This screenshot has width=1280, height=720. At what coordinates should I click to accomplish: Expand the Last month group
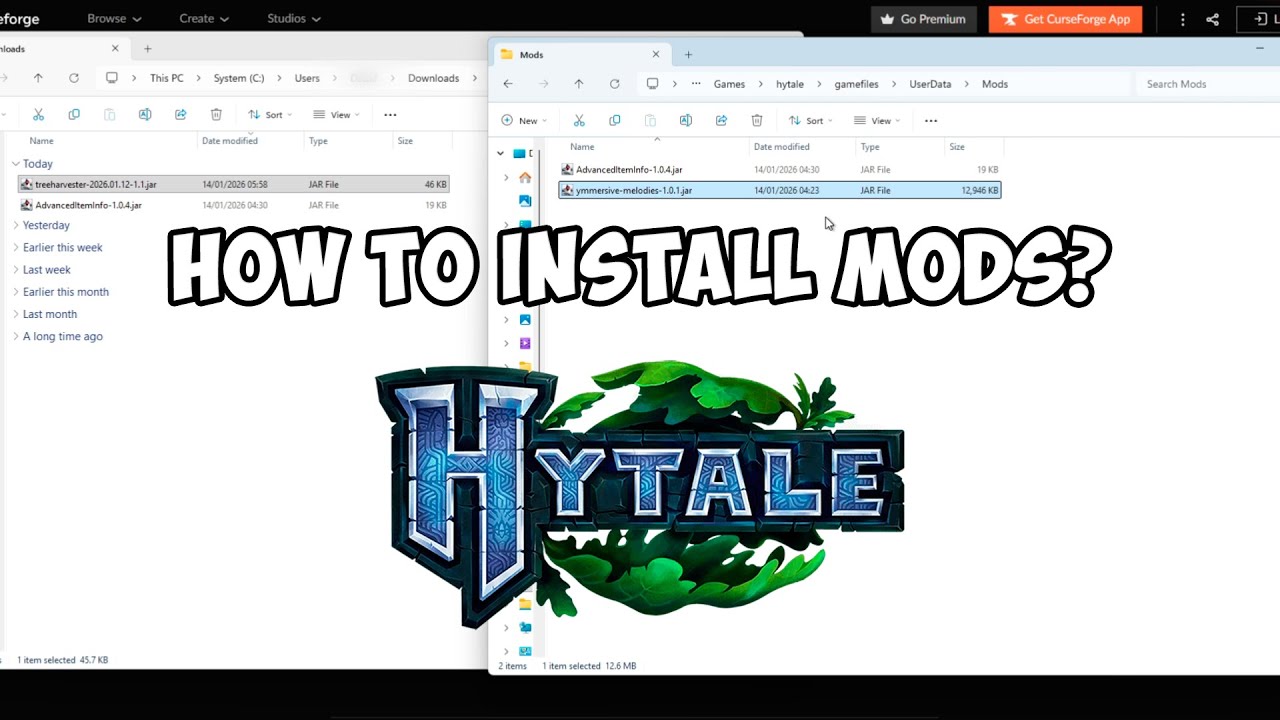click(15, 314)
